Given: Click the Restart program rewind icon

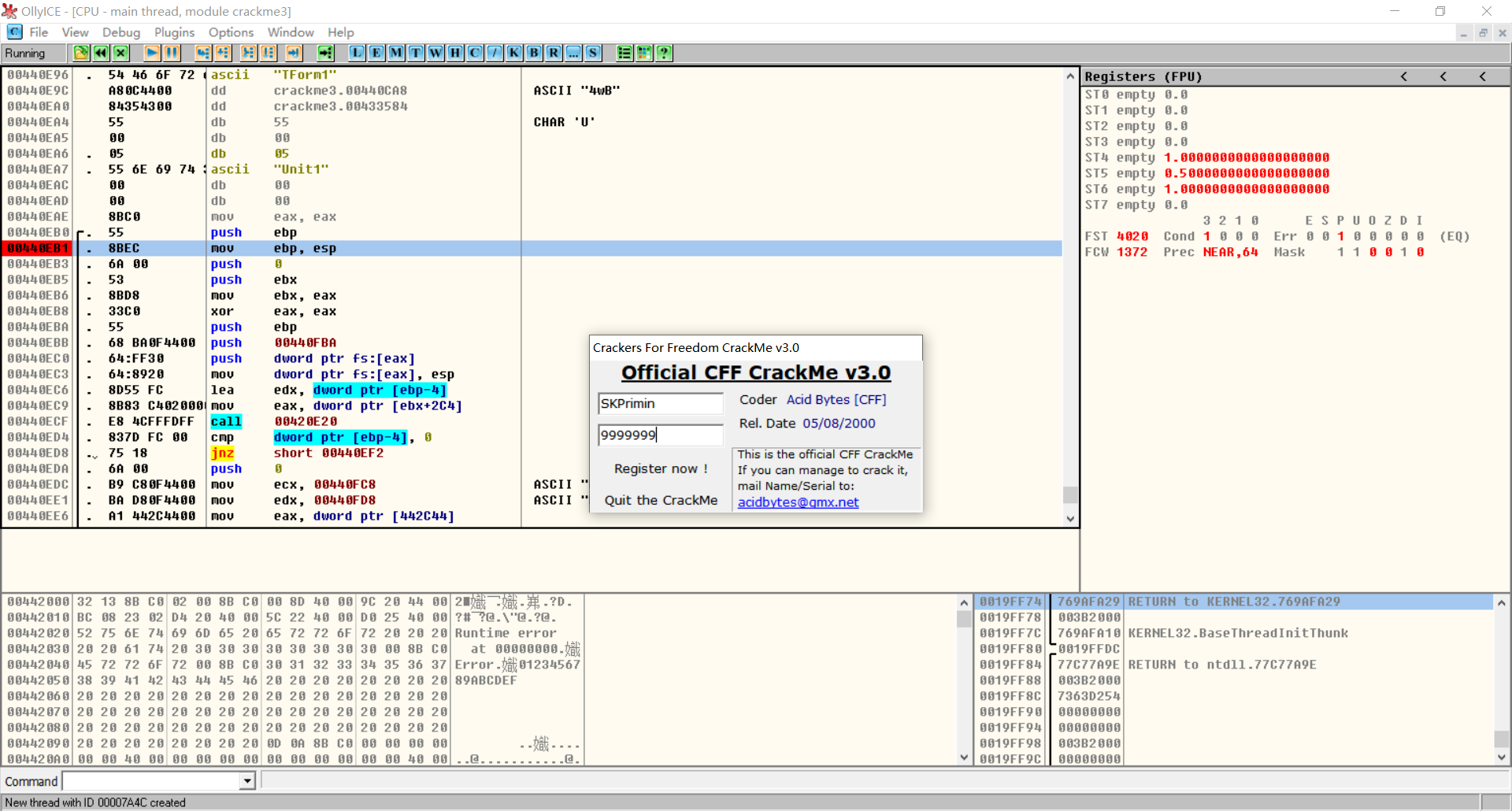Looking at the screenshot, I should [101, 53].
